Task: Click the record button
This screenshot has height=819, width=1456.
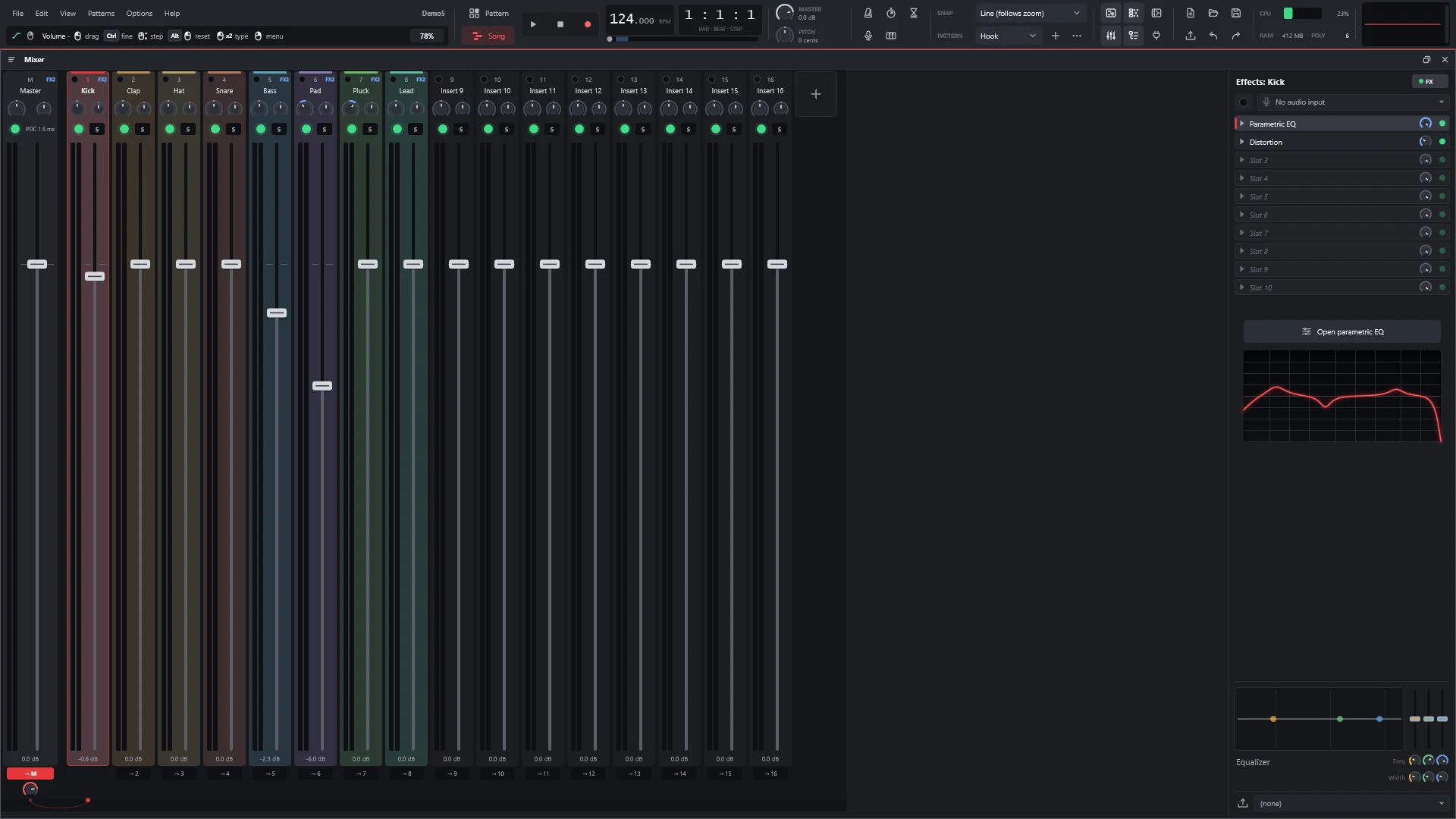Action: (587, 24)
